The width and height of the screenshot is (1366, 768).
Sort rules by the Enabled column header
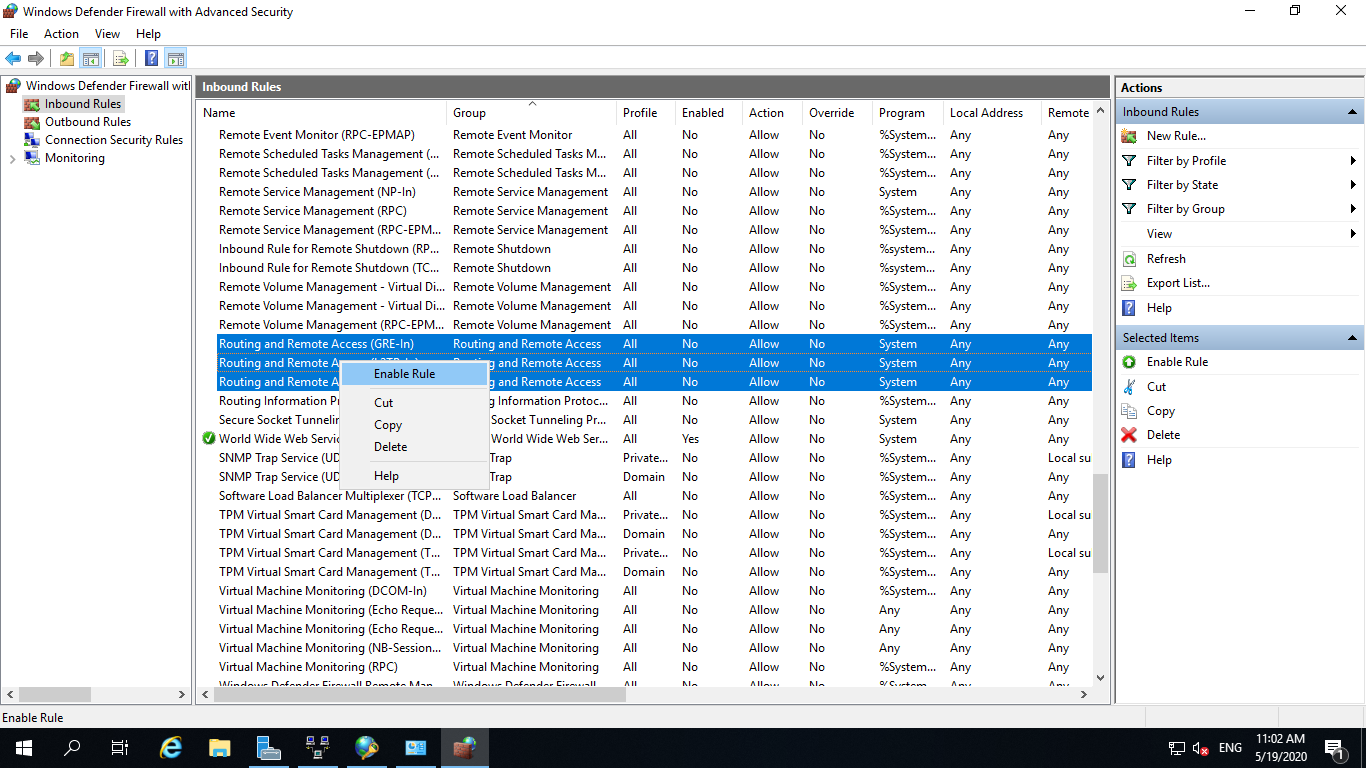point(709,113)
